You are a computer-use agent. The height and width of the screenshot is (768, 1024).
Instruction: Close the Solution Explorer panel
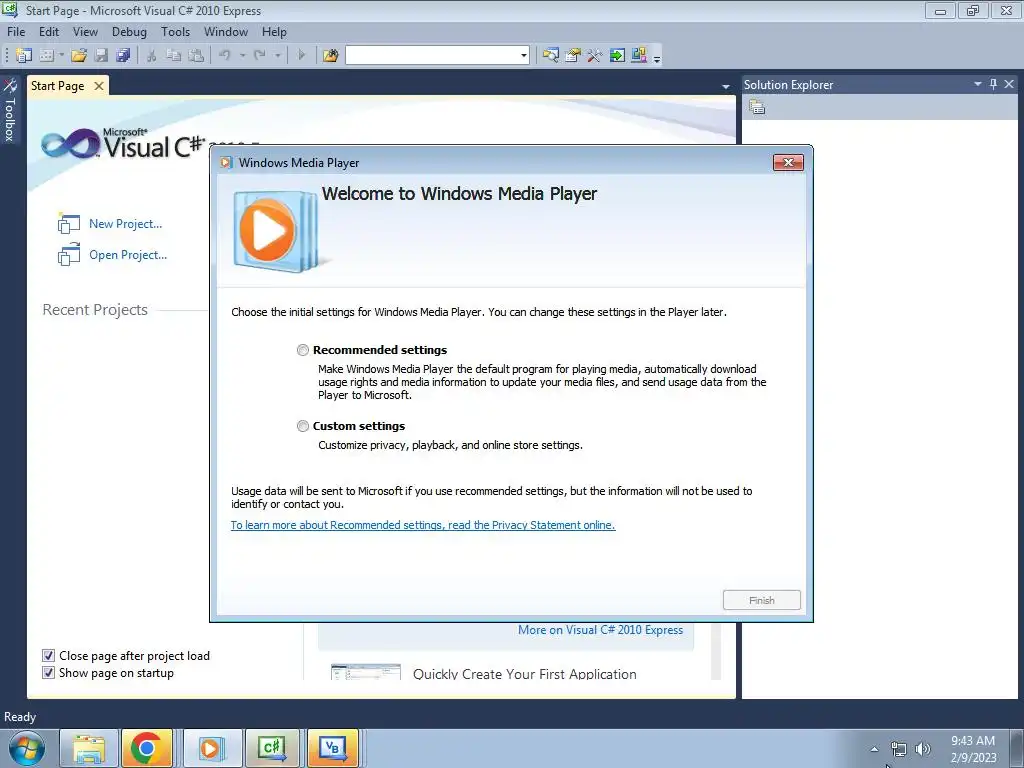coord(1009,84)
